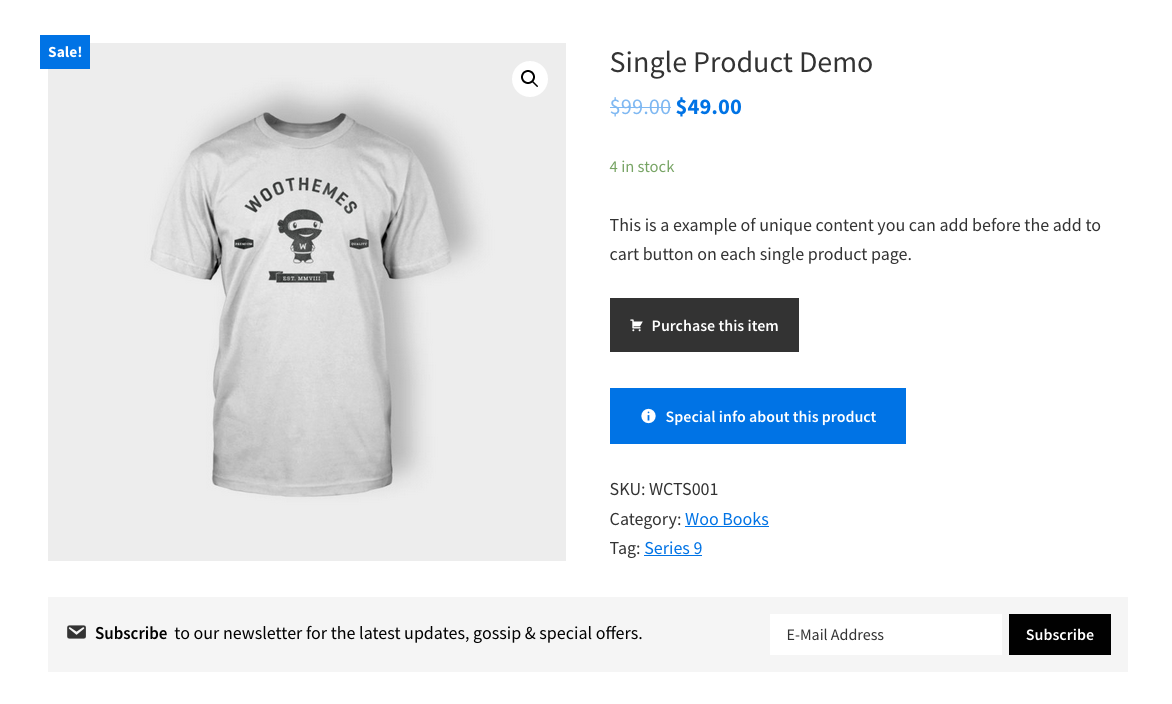Select the WooThemes t-shirt product image
1172x704 pixels.
(306, 300)
